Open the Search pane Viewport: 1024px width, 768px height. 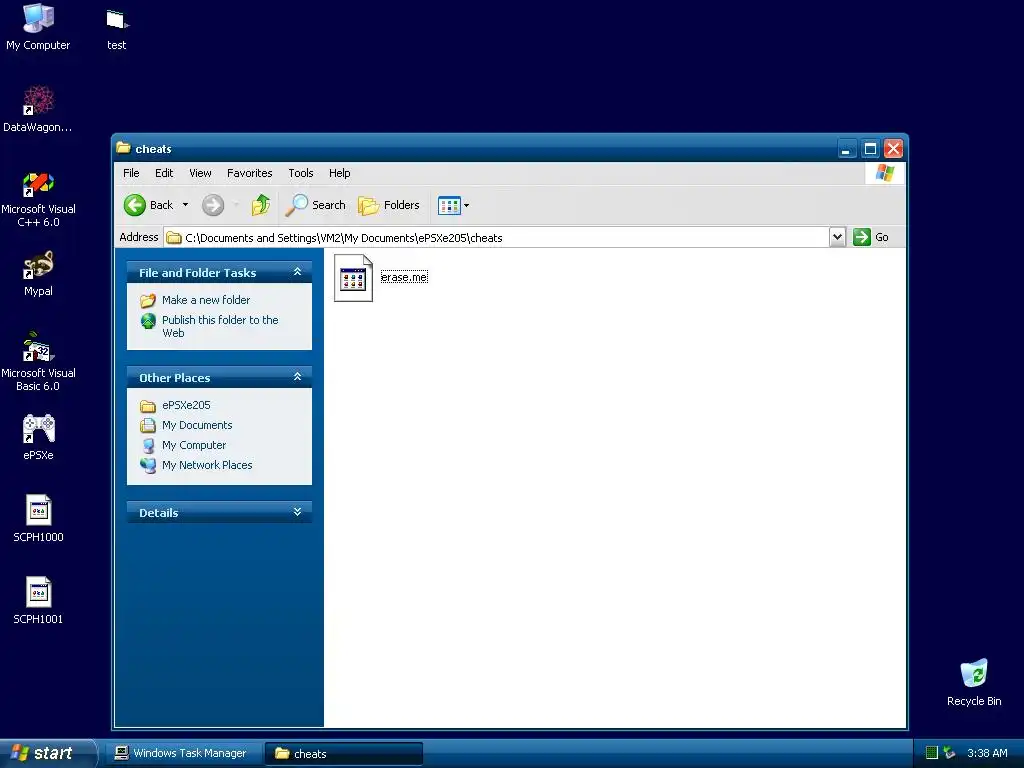click(315, 205)
